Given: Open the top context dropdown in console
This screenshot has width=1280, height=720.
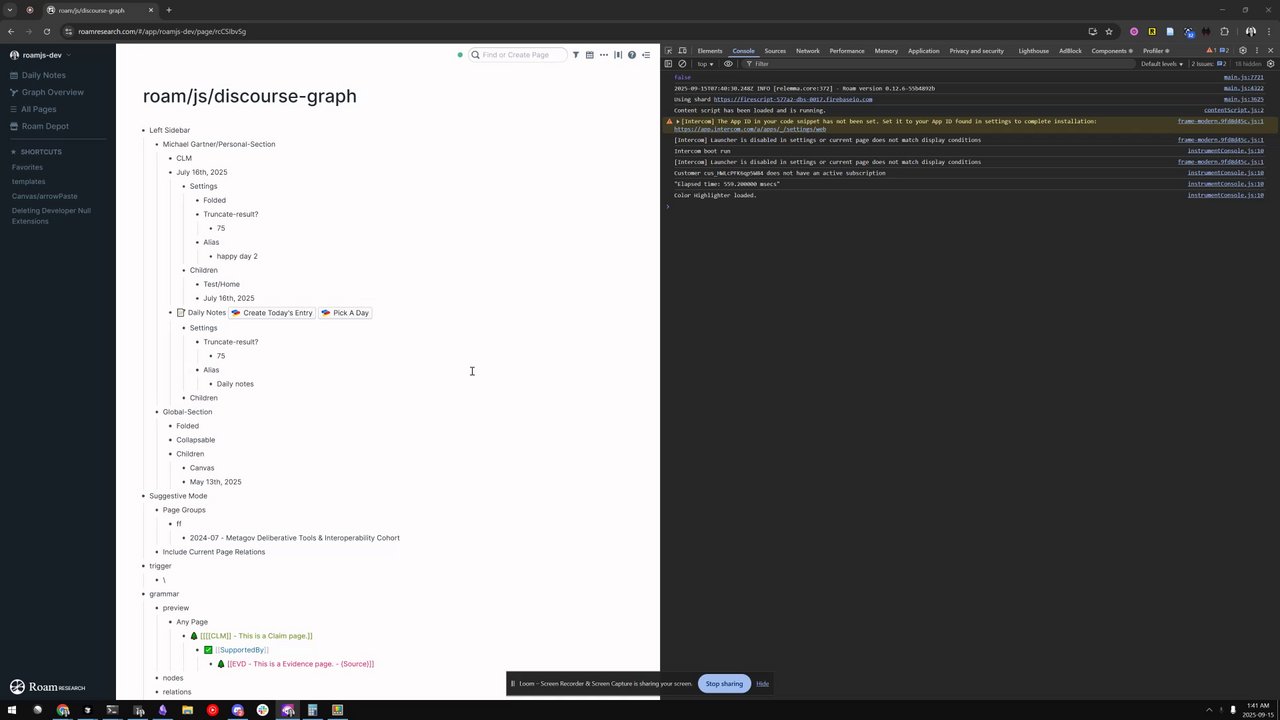Looking at the screenshot, I should [706, 64].
